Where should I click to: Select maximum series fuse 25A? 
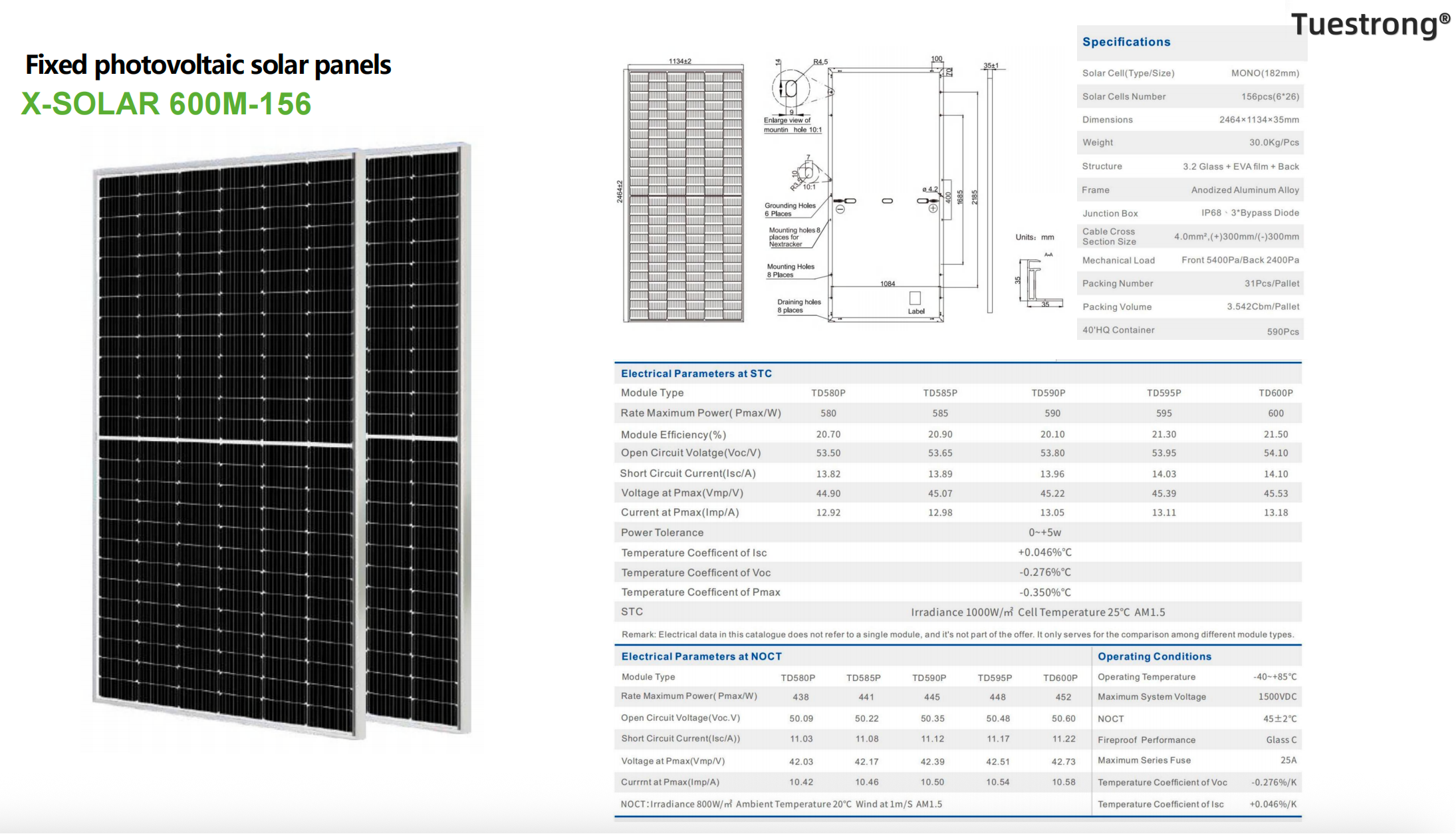(1288, 760)
